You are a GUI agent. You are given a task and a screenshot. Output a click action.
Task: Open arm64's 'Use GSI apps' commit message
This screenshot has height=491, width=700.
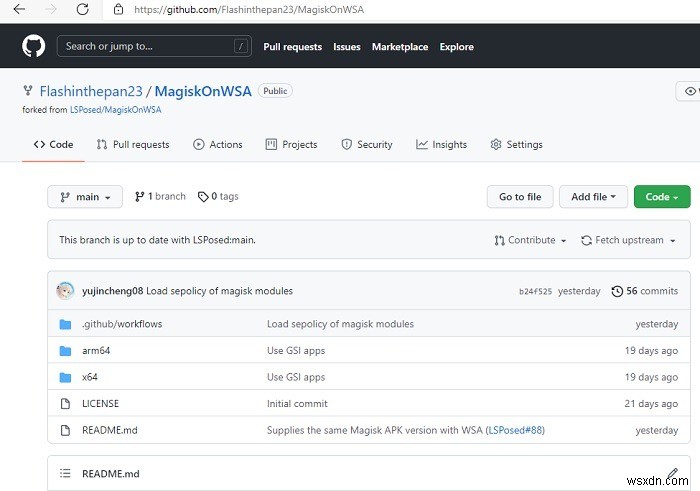coord(296,351)
